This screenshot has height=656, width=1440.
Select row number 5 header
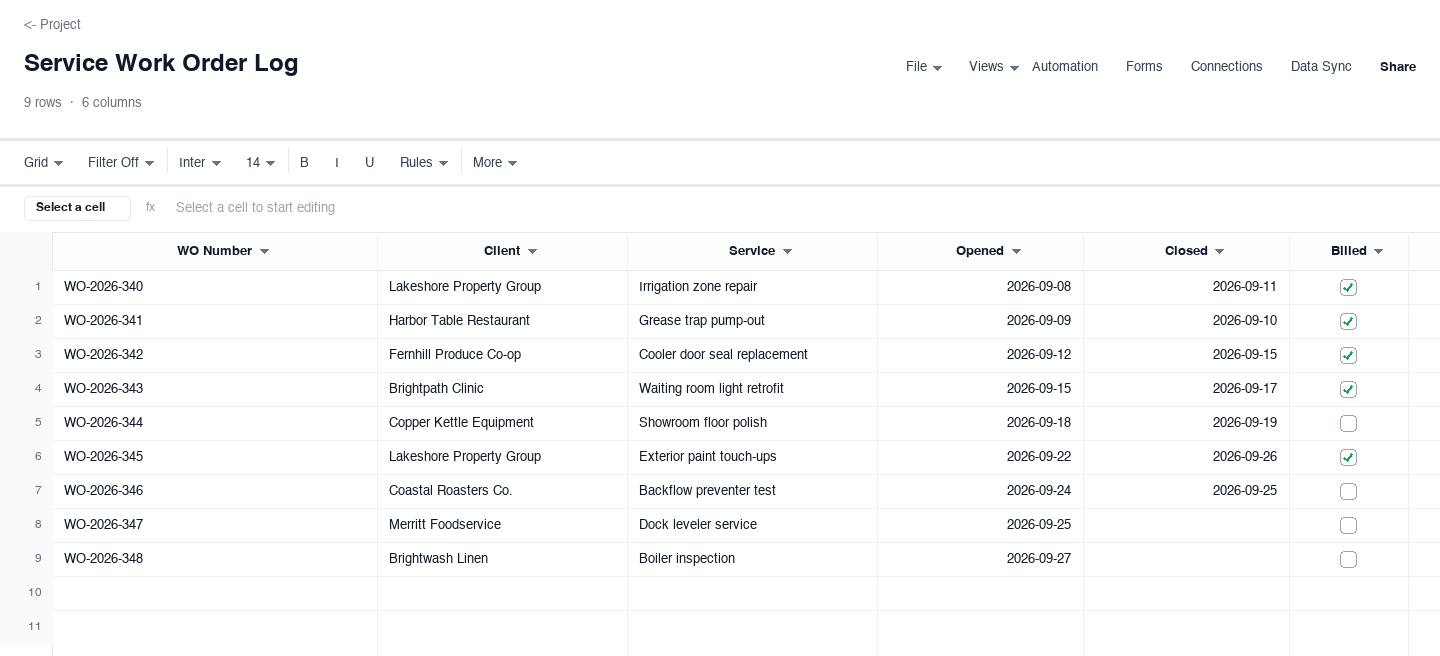(26, 423)
